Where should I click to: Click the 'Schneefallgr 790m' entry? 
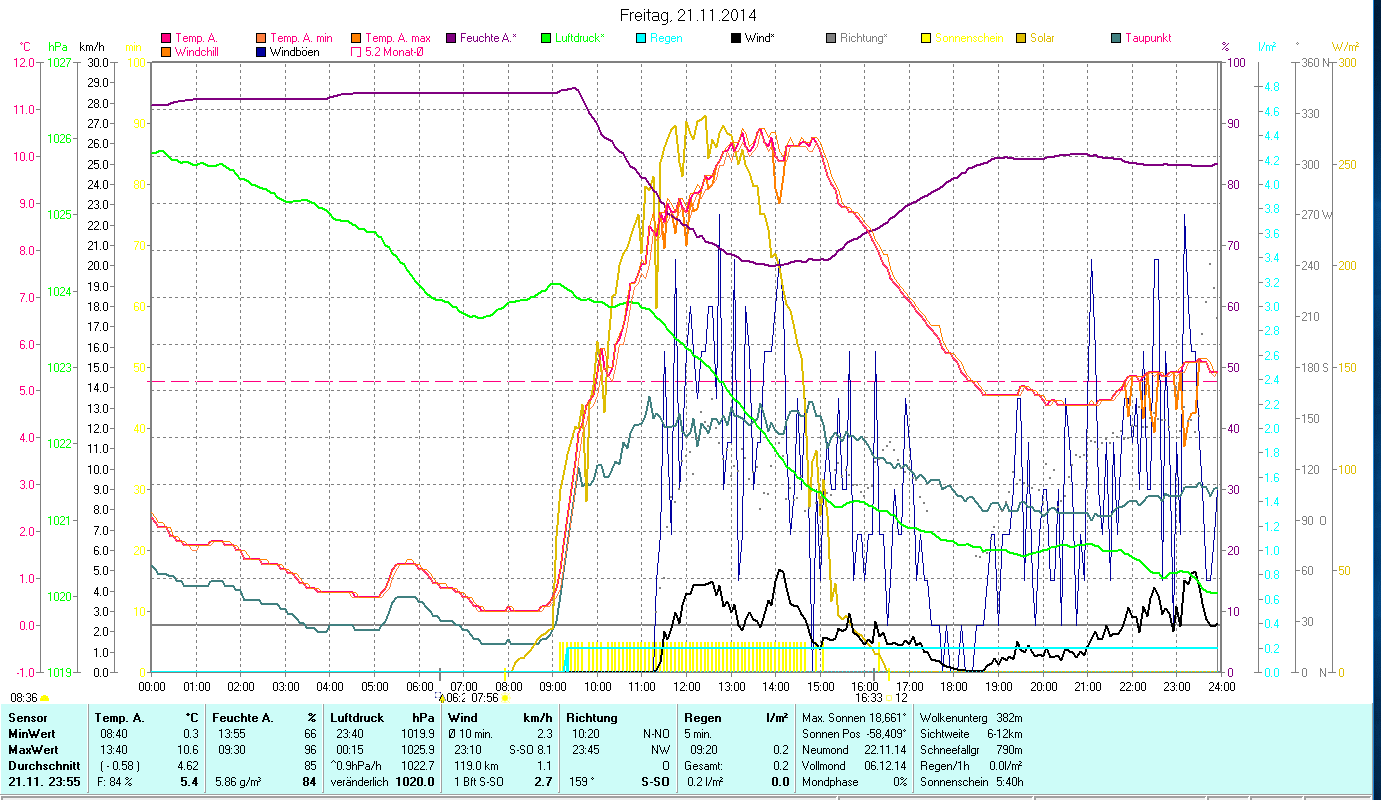pyautogui.click(x=969, y=750)
